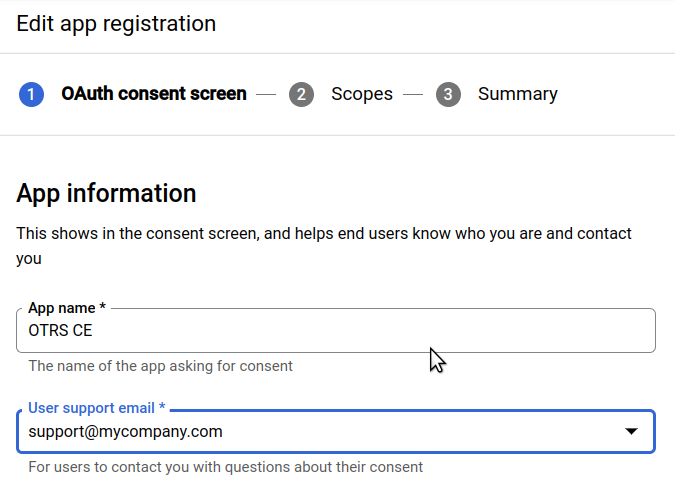Click the consent screen description paragraph
This screenshot has height=489, width=675.
point(324,246)
